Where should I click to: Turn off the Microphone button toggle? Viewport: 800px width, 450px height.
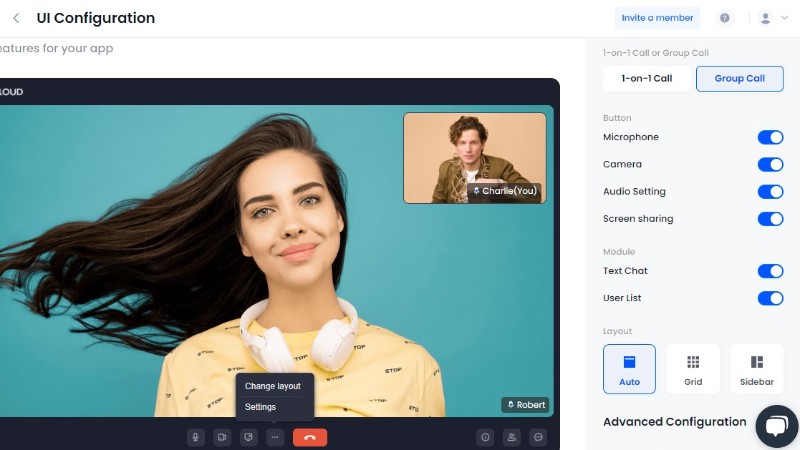click(x=770, y=137)
